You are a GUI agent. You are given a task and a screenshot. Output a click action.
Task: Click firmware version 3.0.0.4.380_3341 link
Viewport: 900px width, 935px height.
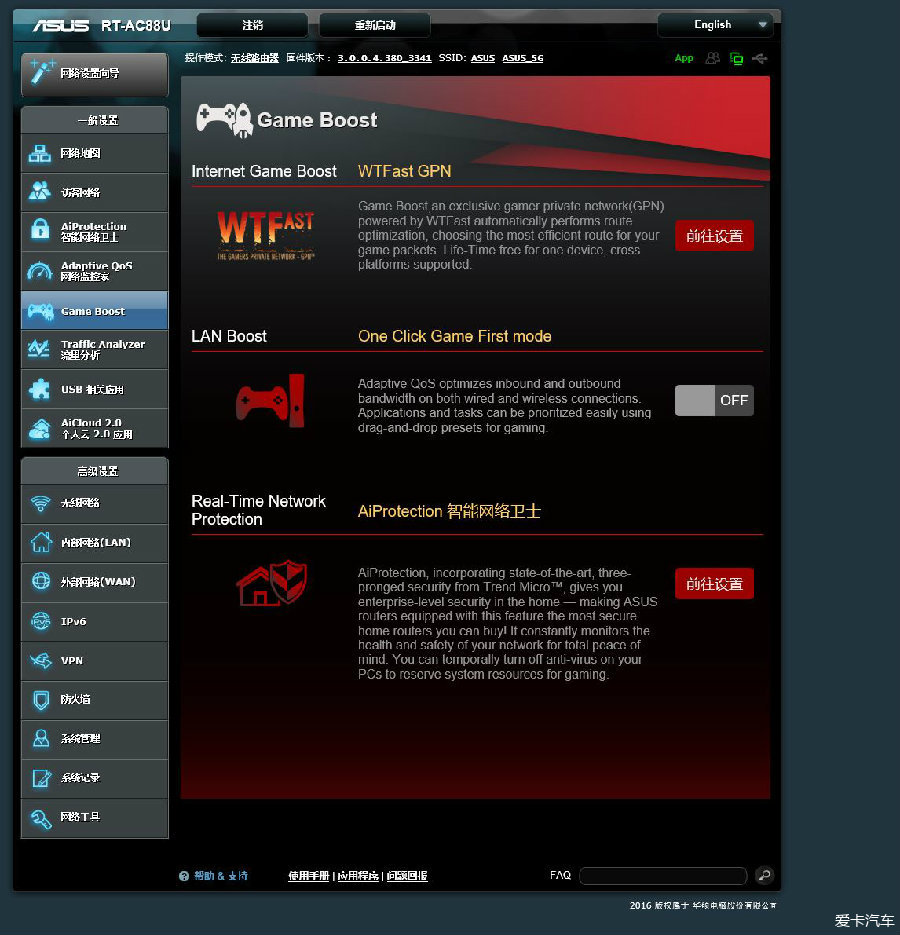[x=384, y=58]
